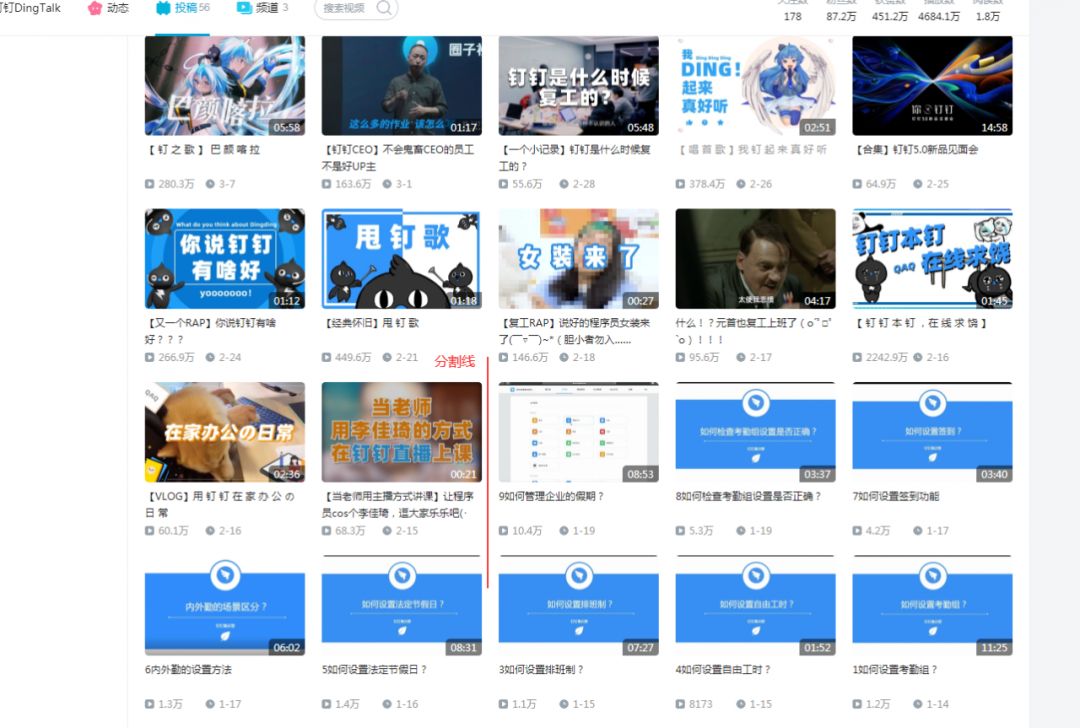The image size is (1080, 728).
Task: Click title 【钉钉本钉，在线求饶】
Action: (922, 322)
